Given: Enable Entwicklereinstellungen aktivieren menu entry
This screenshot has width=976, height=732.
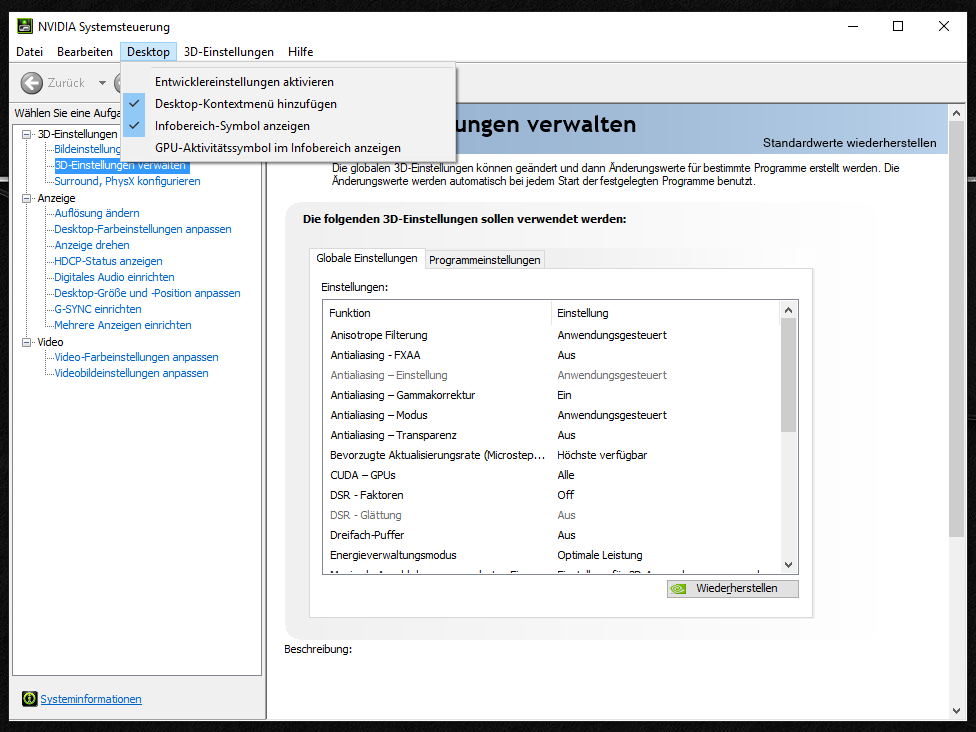Looking at the screenshot, I should pyautogui.click(x=288, y=82).
